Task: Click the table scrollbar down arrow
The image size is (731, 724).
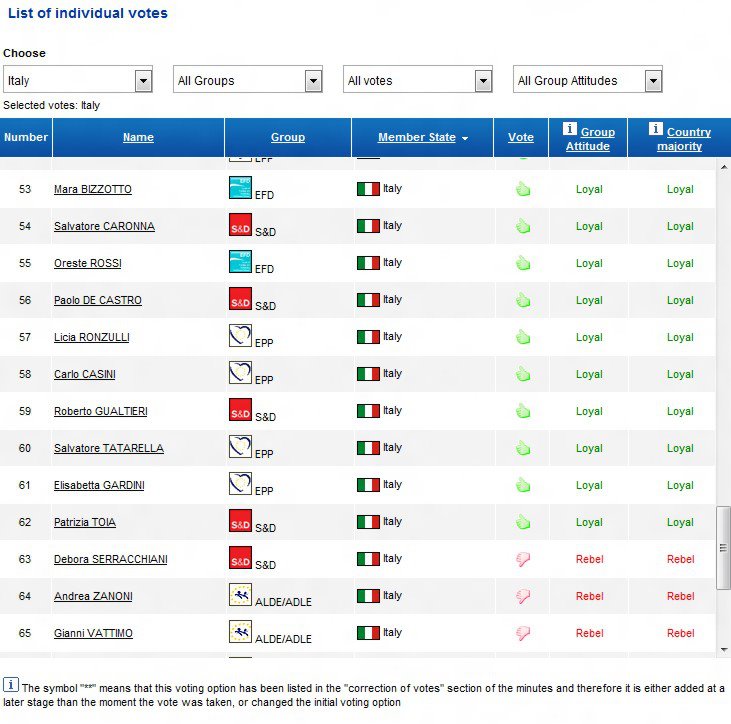Action: click(x=724, y=649)
